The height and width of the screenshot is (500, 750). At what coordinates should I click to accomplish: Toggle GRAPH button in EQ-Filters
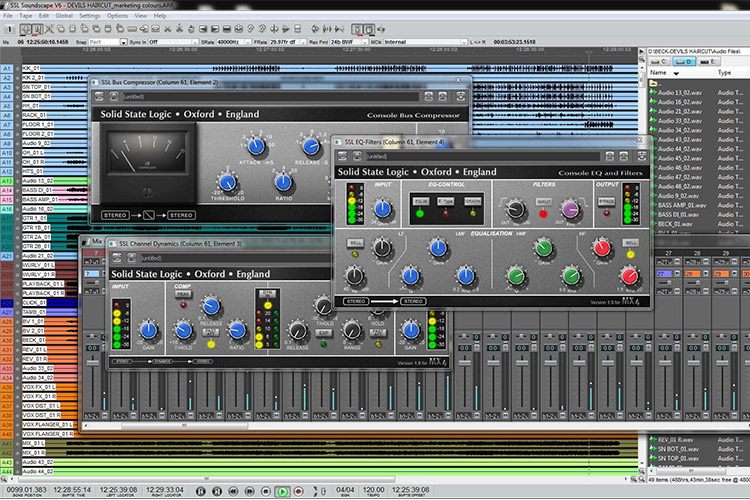point(473,202)
